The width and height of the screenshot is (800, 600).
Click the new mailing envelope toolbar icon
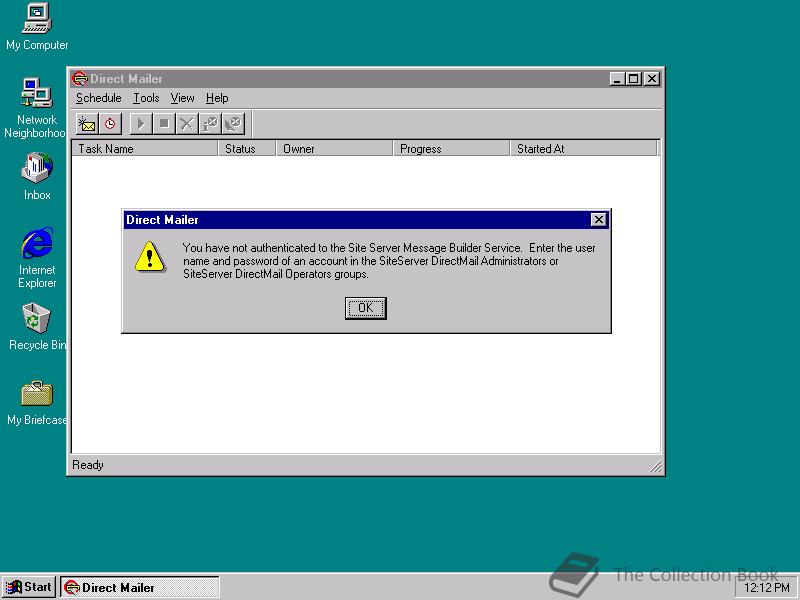point(87,124)
